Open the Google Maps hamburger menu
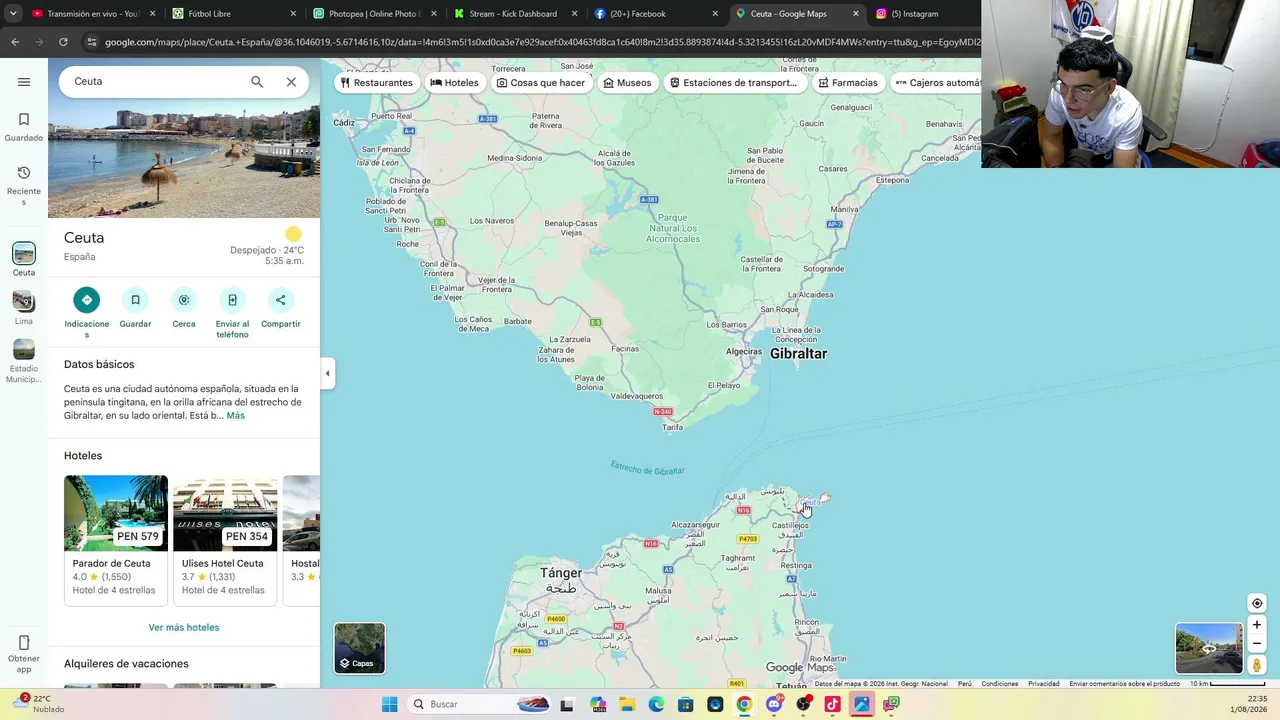 click(x=24, y=82)
